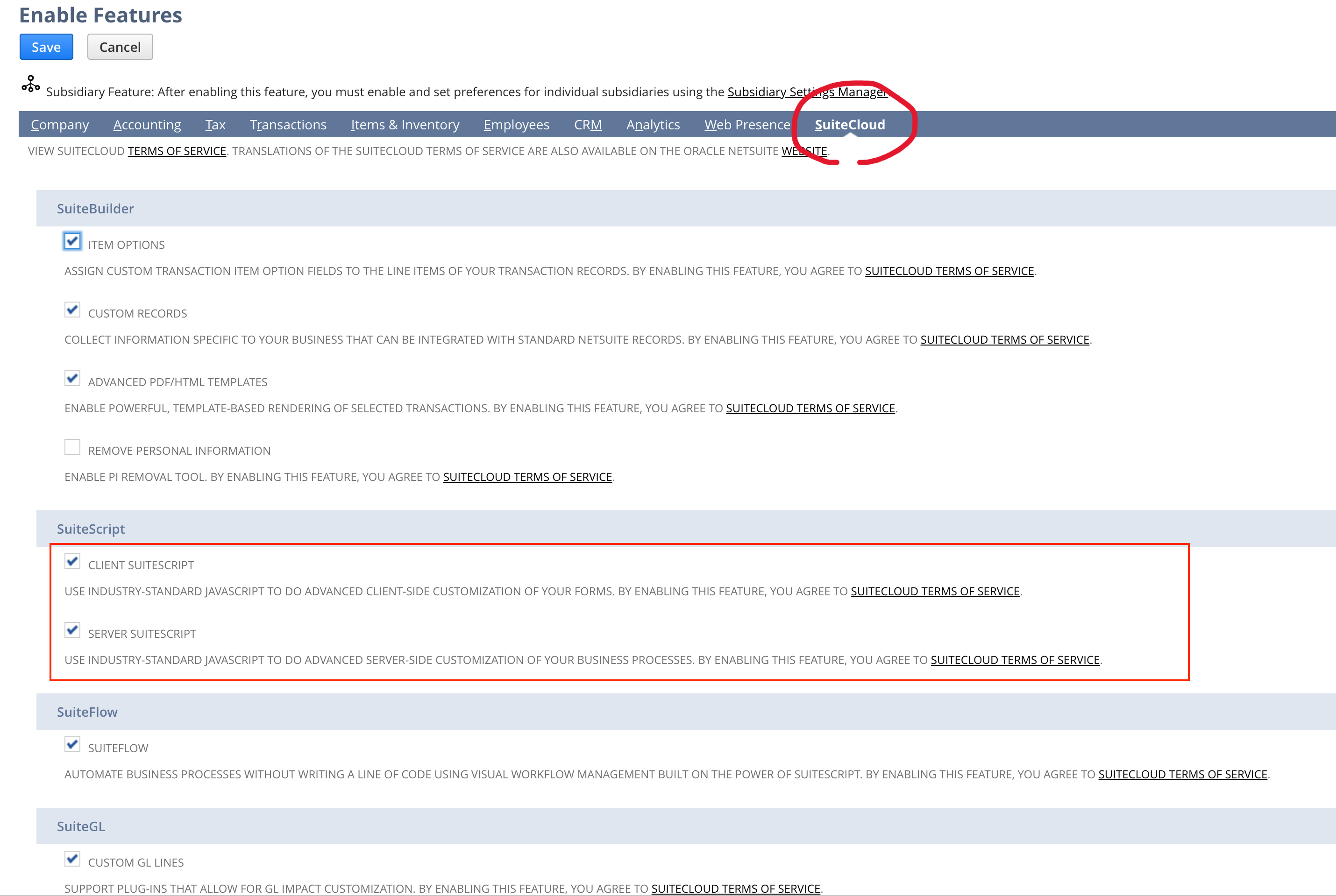1336x896 pixels.
Task: Click the Enable Features page title
Action: pos(100,15)
